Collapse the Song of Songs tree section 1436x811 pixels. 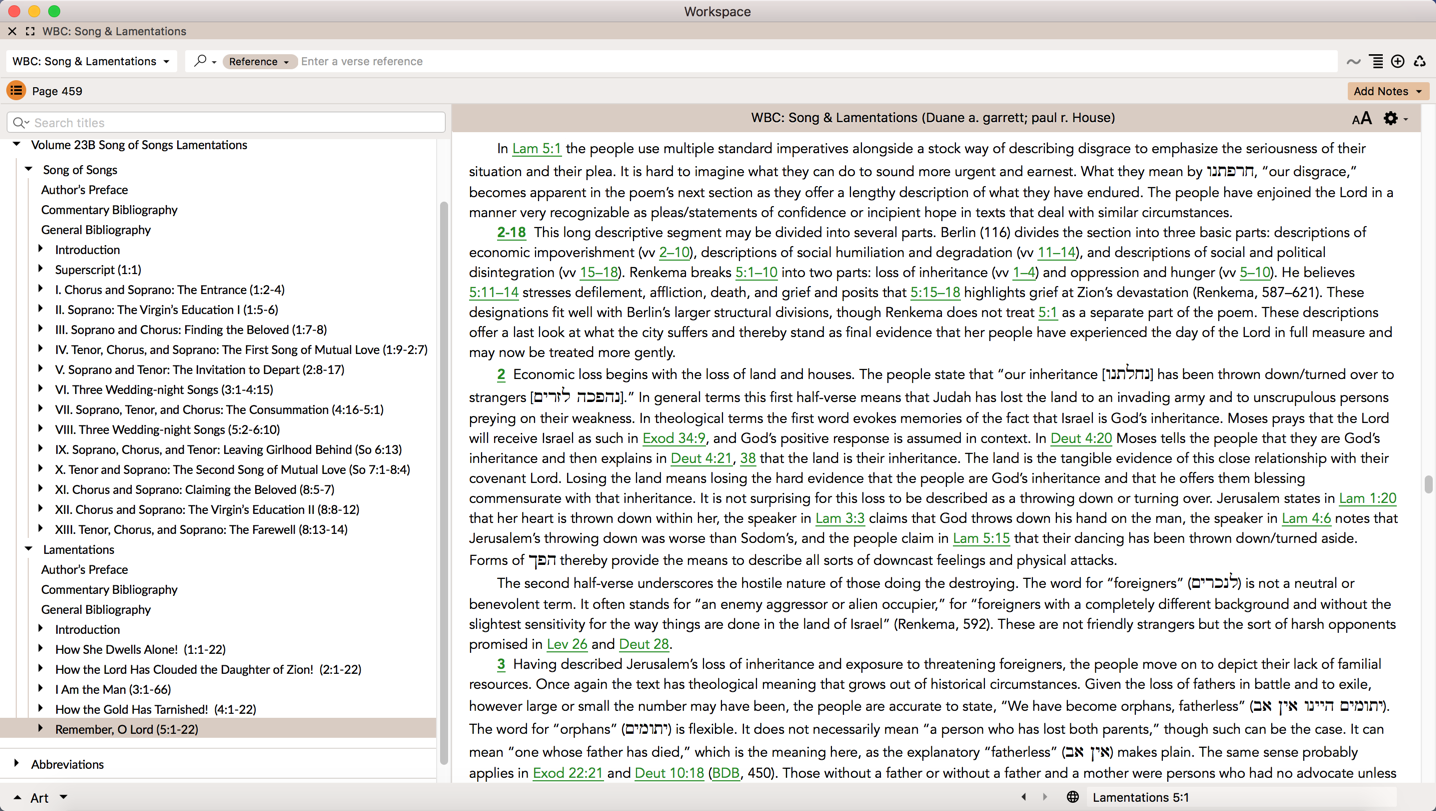click(29, 170)
